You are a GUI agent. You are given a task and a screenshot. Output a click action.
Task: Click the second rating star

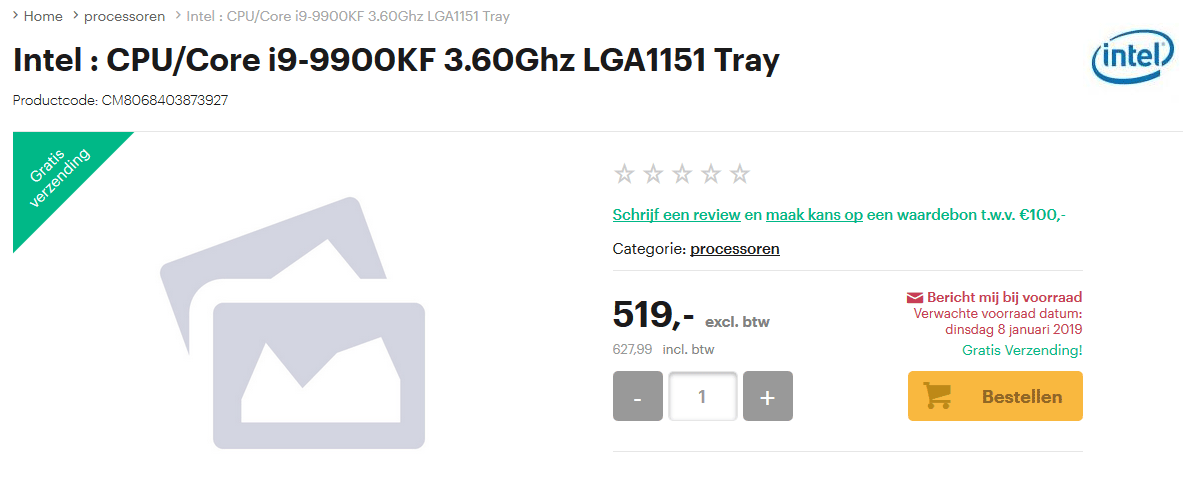coord(653,174)
